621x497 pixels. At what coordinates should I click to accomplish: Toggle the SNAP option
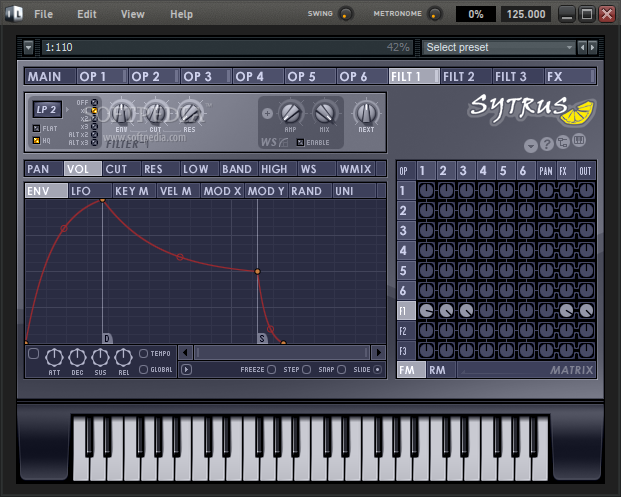pyautogui.click(x=341, y=369)
